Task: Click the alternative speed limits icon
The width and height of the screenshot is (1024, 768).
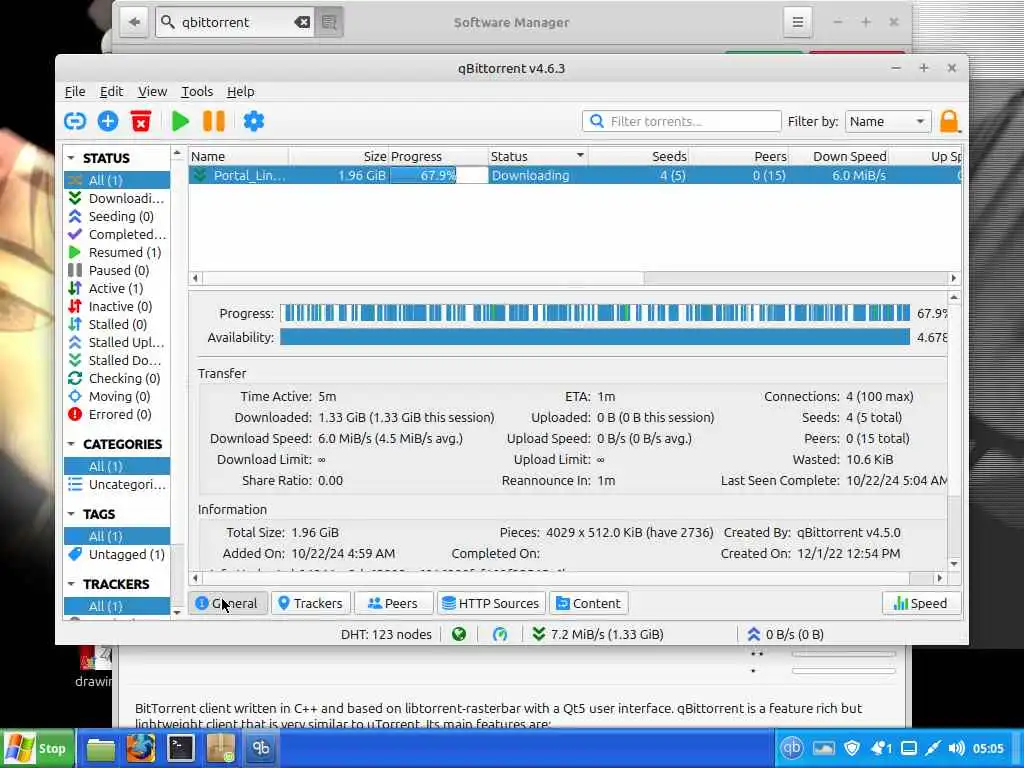Action: (500, 634)
